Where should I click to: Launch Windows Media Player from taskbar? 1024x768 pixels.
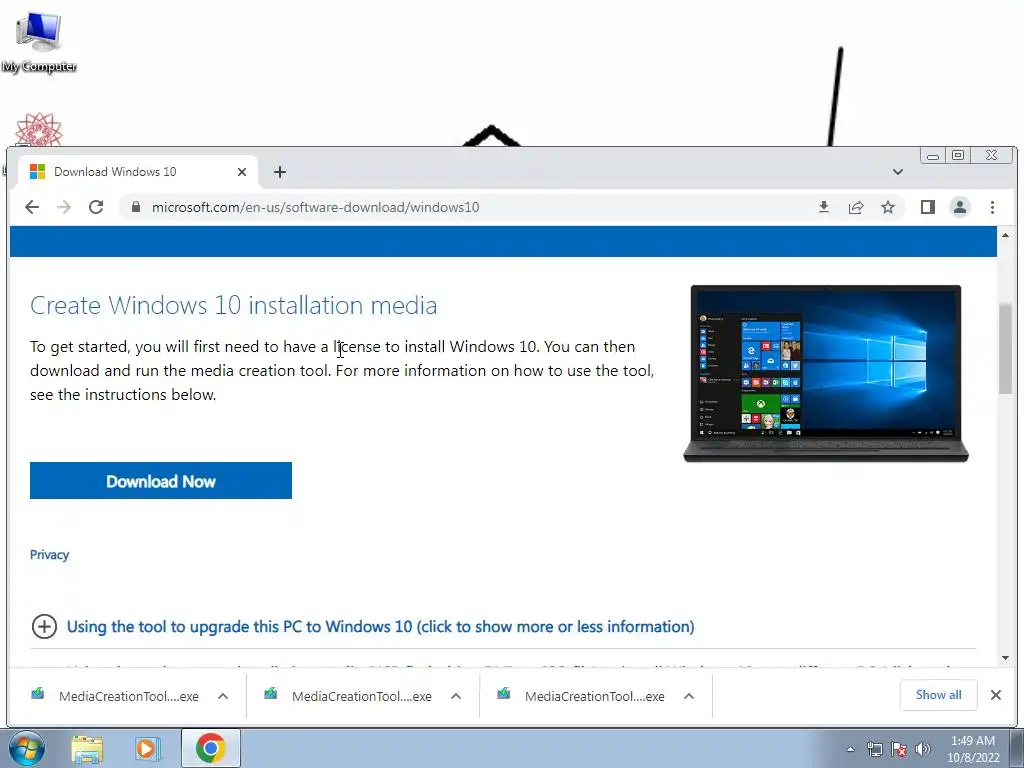pyautogui.click(x=148, y=748)
